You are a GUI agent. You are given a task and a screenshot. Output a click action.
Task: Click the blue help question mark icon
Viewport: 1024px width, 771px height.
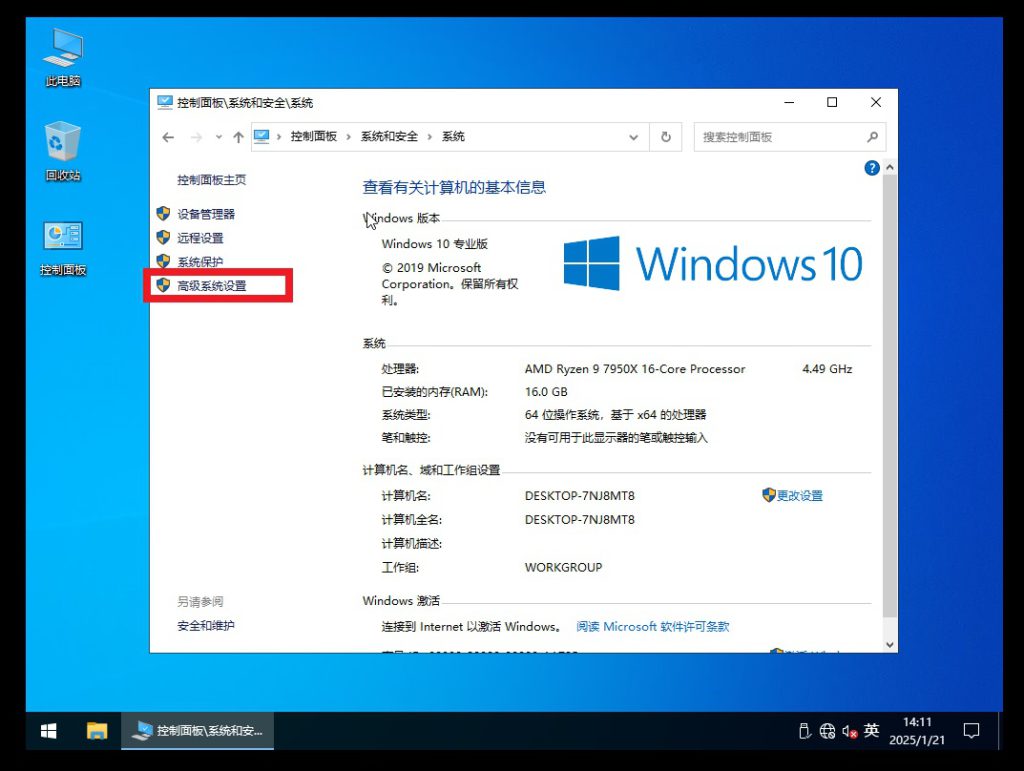[871, 168]
